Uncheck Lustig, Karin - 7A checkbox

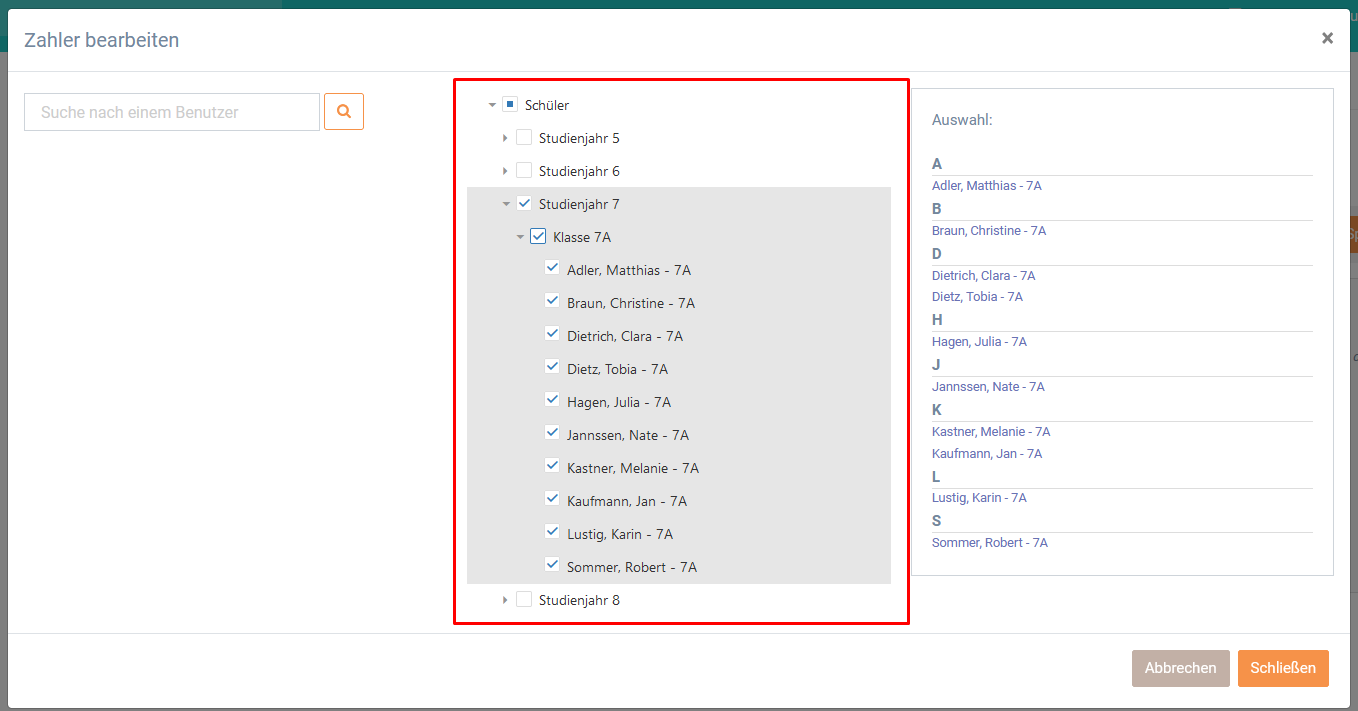point(552,533)
